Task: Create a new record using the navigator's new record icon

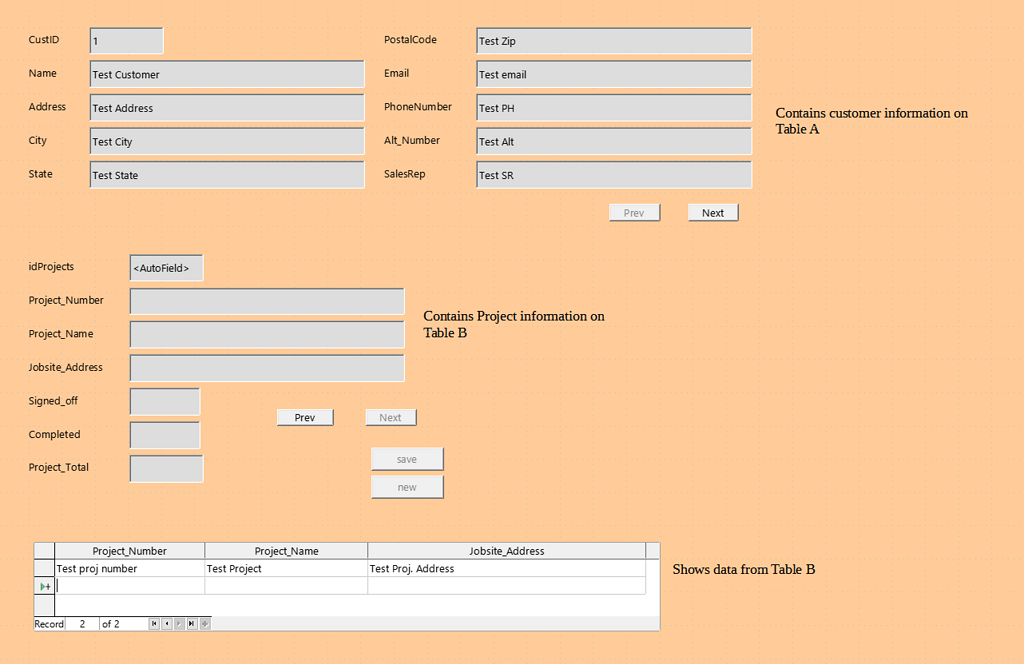Action: click(x=203, y=623)
